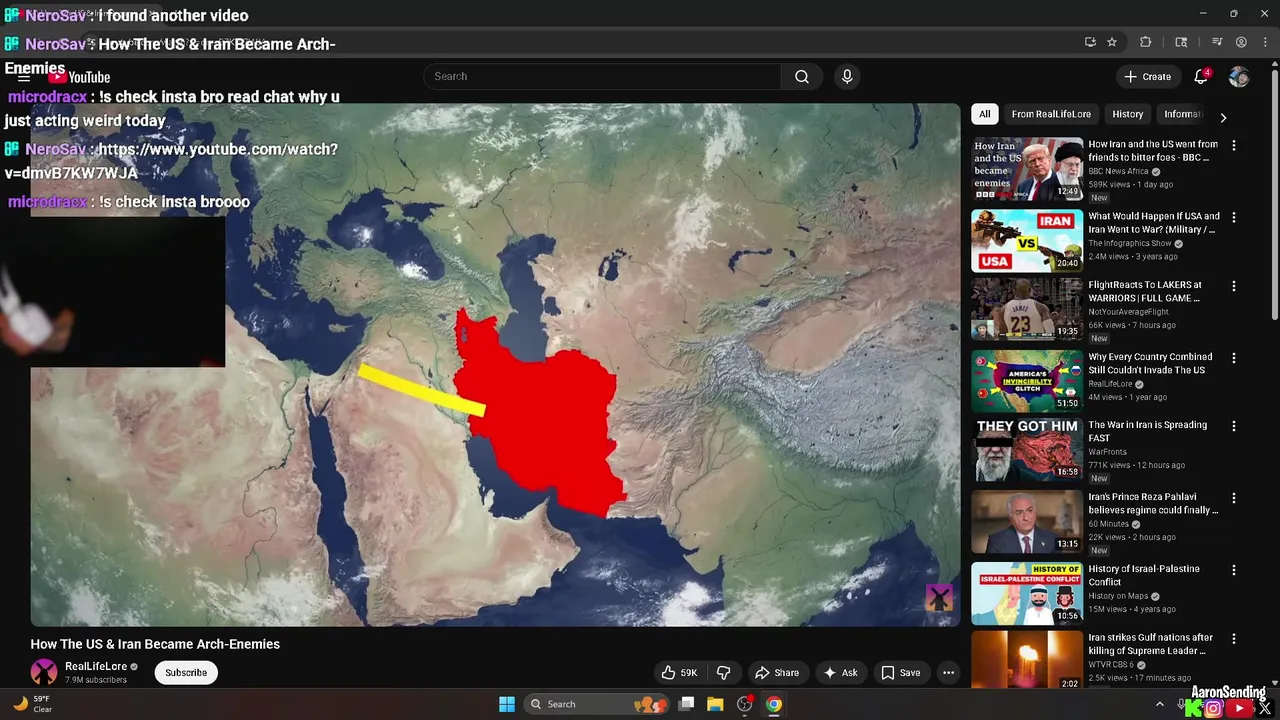Open FlightReacts Lakers game thumbnail
This screenshot has width=1280, height=720.
1027,309
